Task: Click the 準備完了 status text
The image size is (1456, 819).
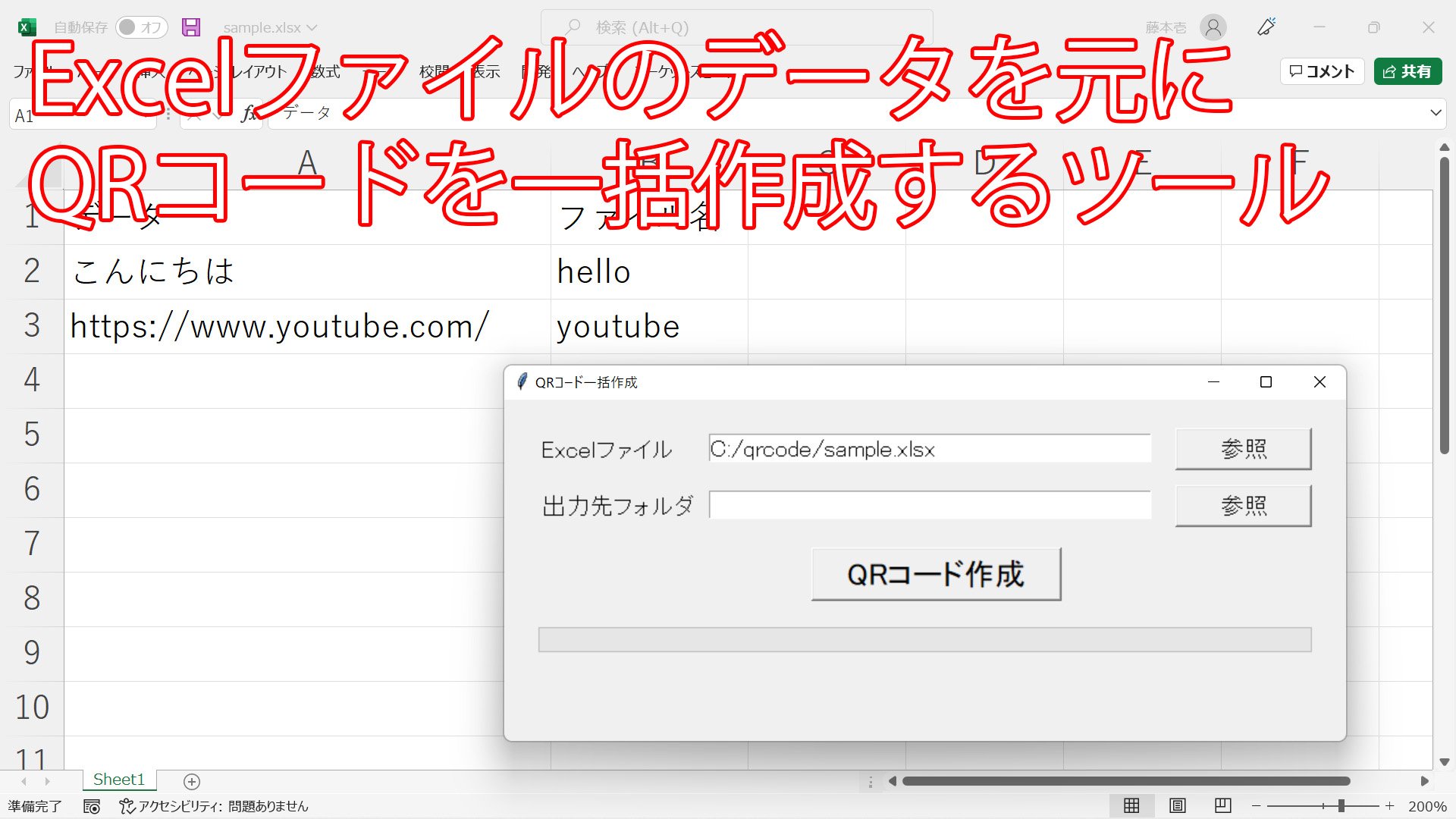Action: [35, 806]
